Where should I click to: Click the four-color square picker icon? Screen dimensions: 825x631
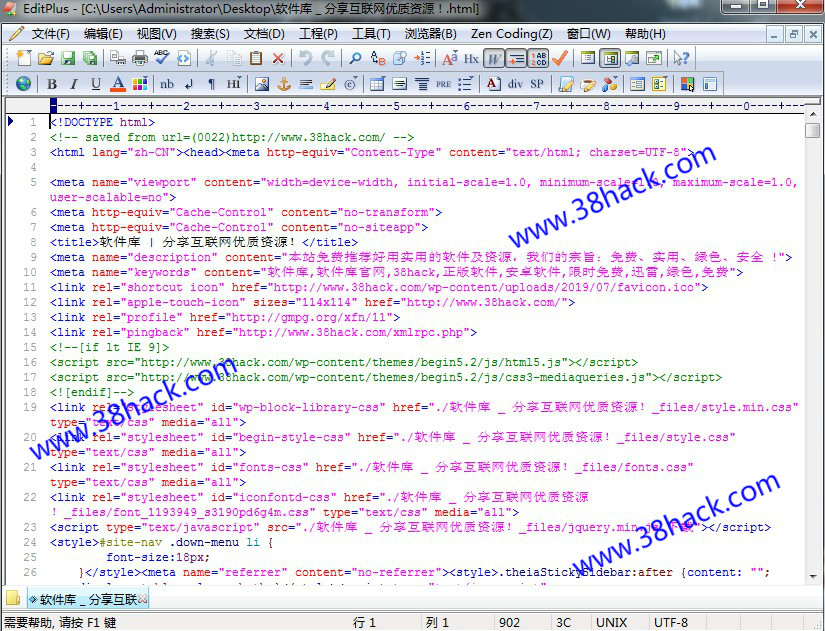coord(687,84)
